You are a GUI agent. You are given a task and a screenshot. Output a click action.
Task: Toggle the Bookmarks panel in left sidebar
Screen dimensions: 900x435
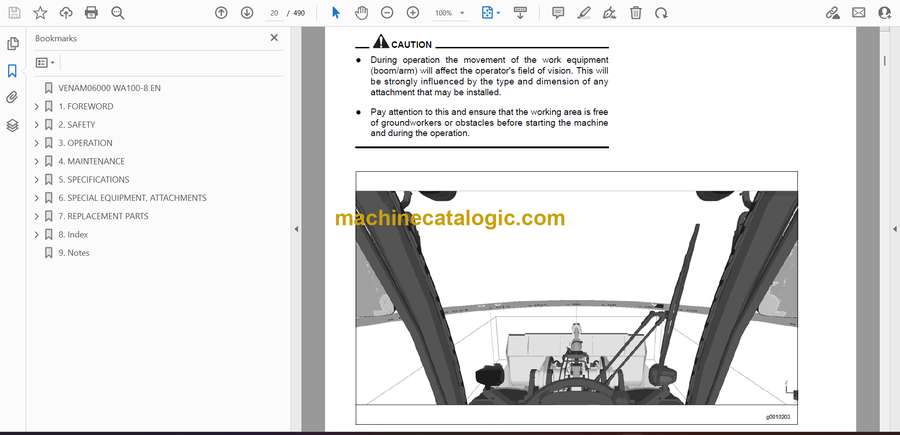click(x=12, y=71)
